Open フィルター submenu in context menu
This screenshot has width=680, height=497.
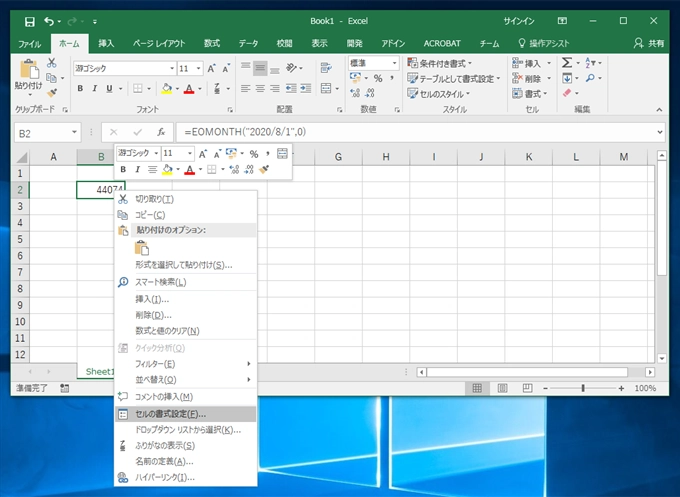186,364
